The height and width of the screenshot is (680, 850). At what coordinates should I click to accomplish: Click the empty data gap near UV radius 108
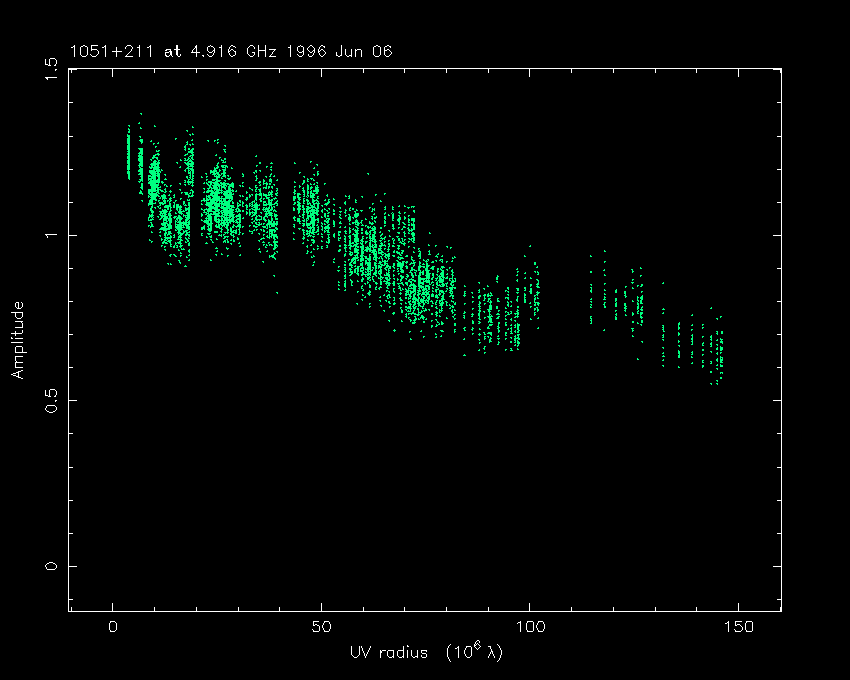tap(562, 300)
